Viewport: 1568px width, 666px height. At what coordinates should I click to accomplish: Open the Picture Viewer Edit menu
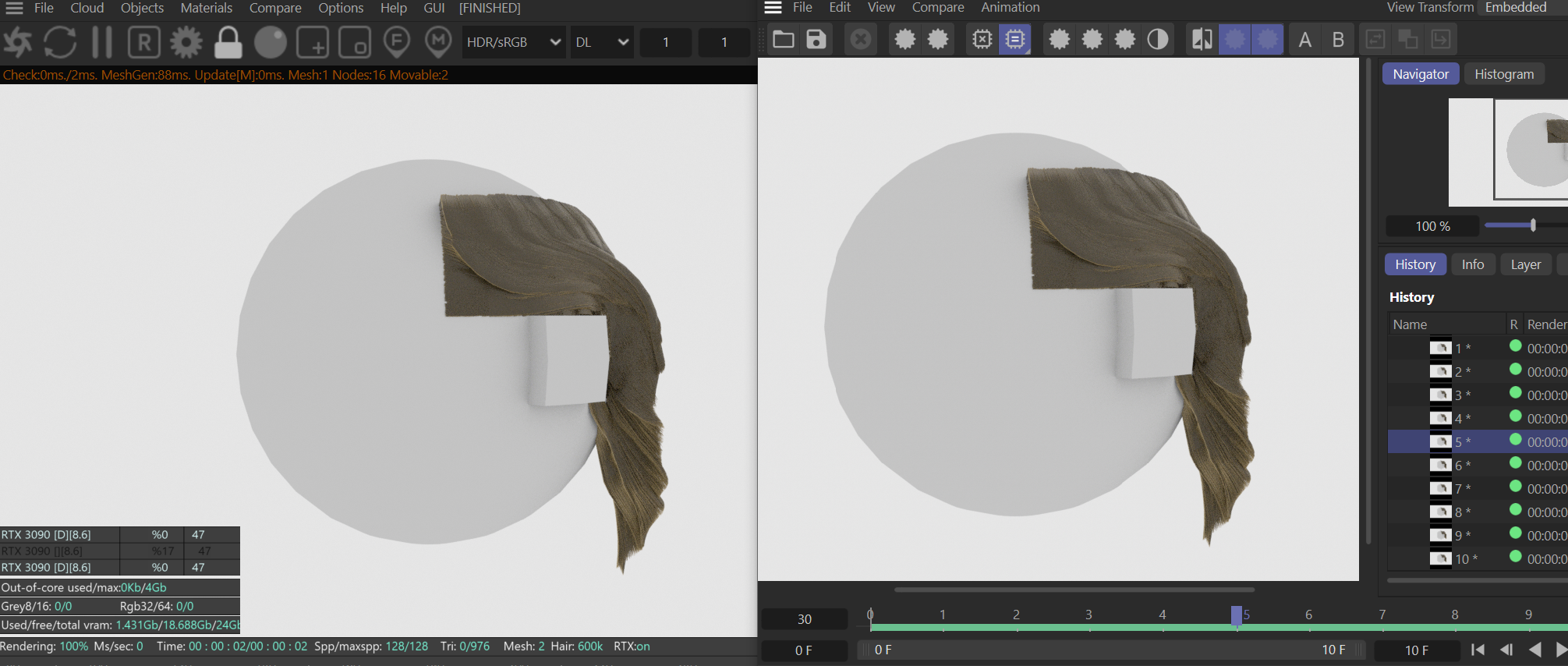(x=840, y=7)
